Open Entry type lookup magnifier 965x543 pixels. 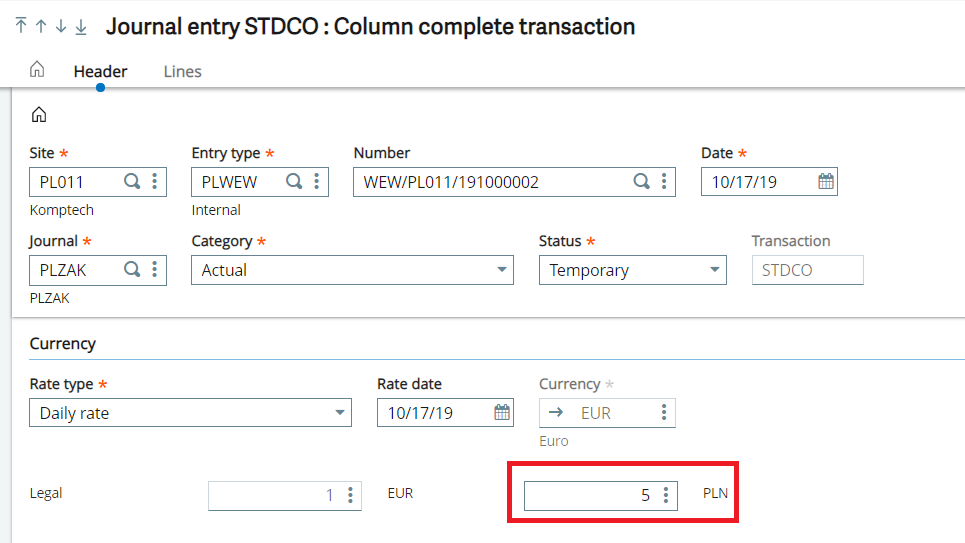pos(294,182)
